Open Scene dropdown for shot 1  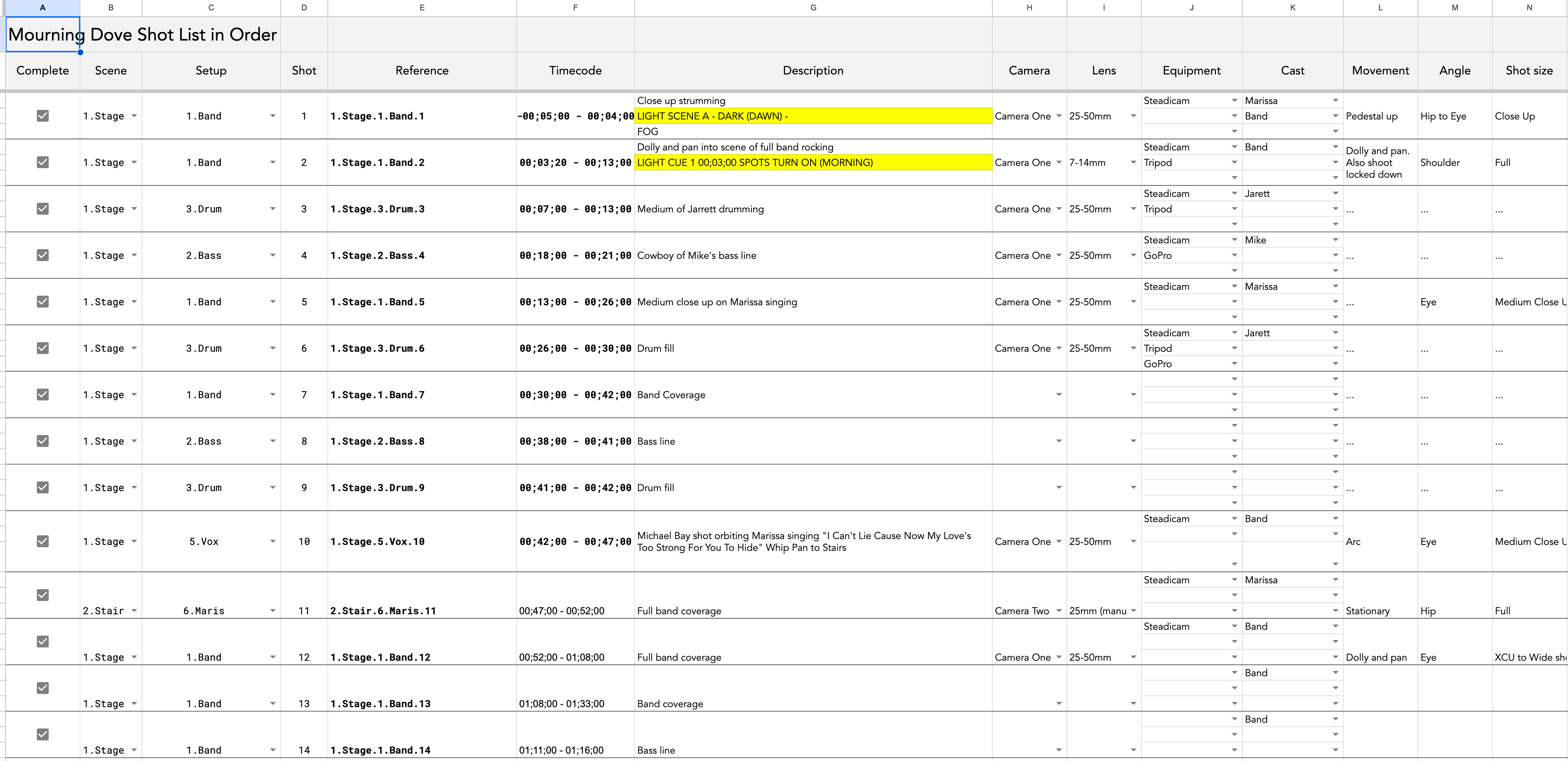click(134, 116)
